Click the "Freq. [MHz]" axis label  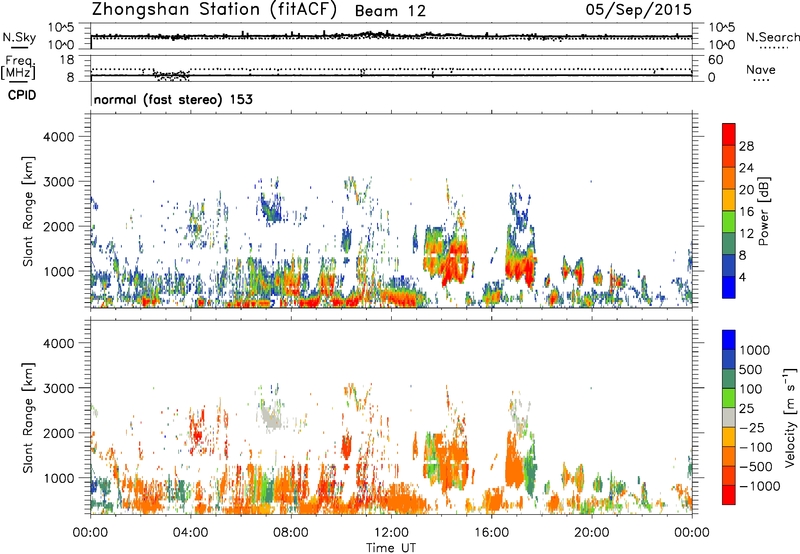tap(18, 68)
